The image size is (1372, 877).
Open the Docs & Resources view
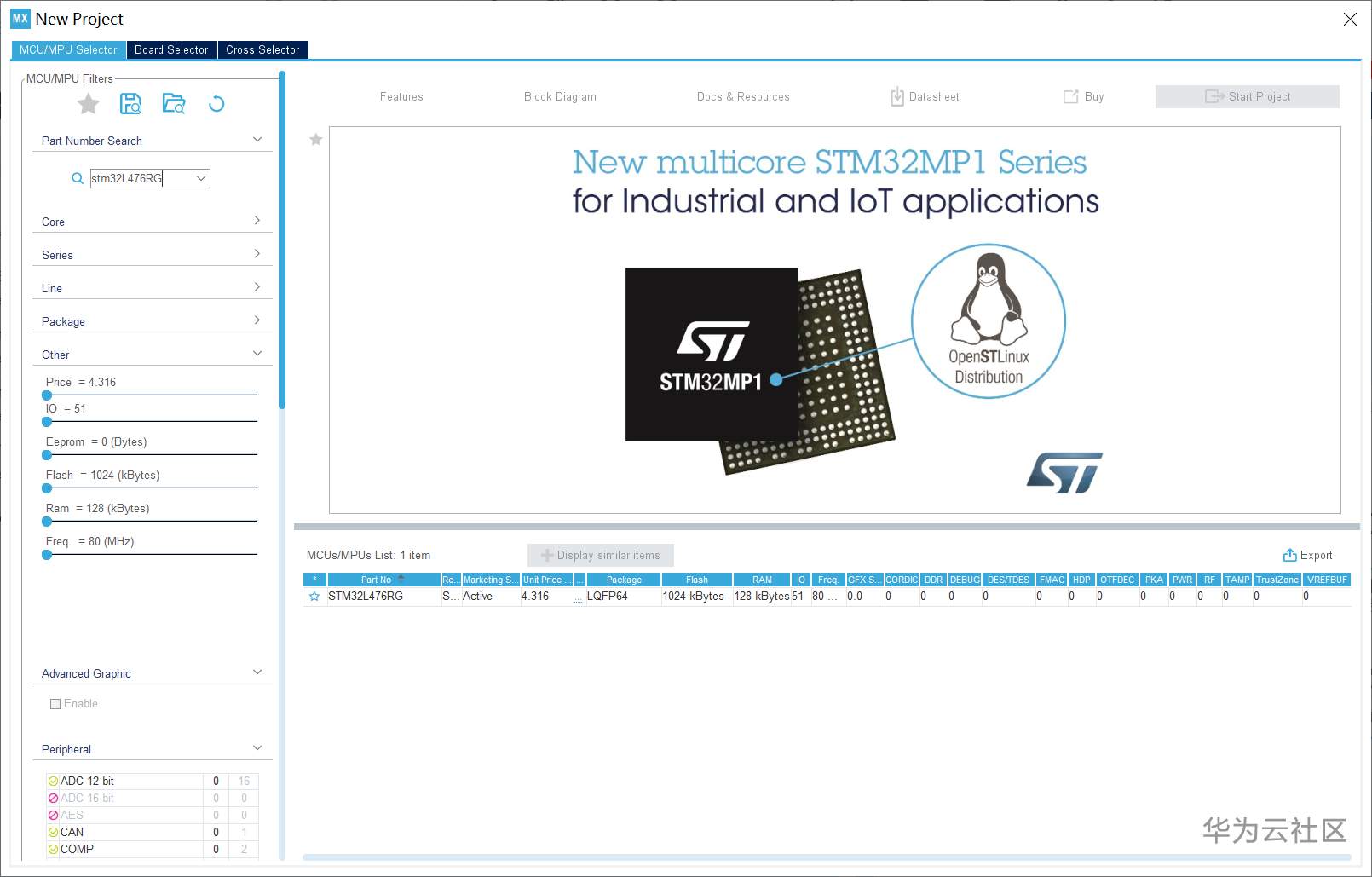(743, 97)
